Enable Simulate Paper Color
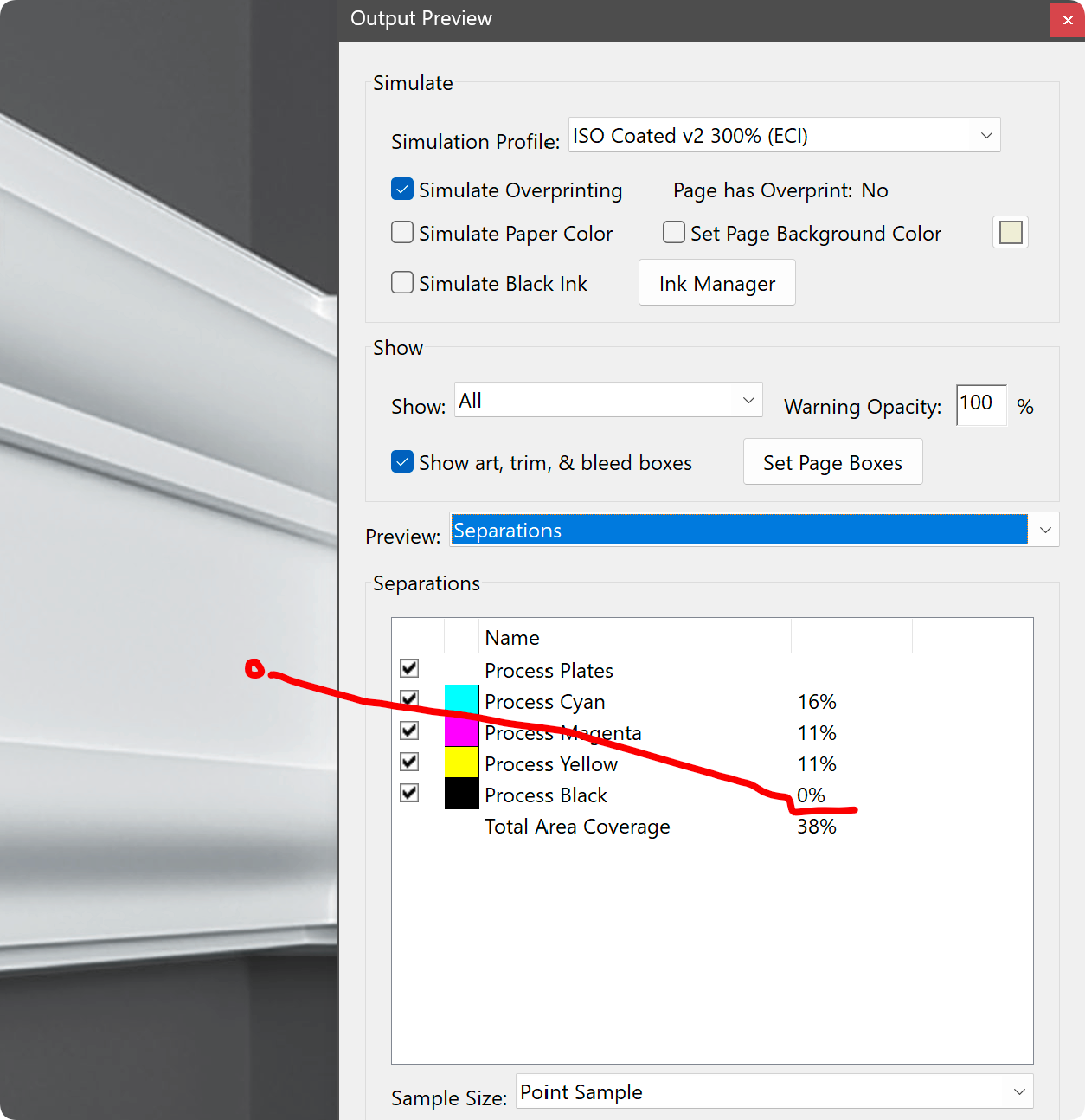The width and height of the screenshot is (1085, 1120). click(402, 233)
